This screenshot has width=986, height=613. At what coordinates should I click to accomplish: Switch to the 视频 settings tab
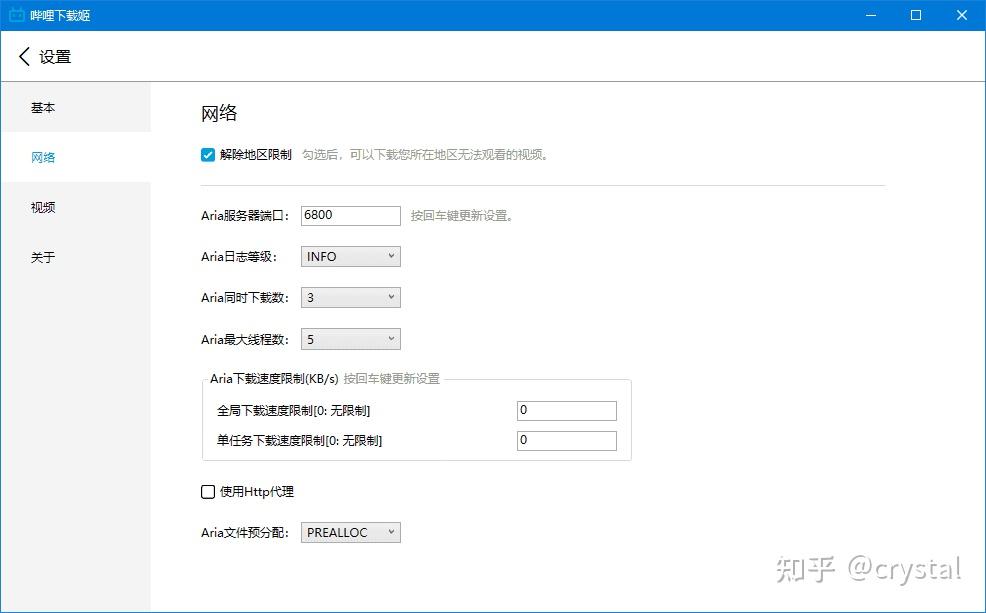(75, 207)
